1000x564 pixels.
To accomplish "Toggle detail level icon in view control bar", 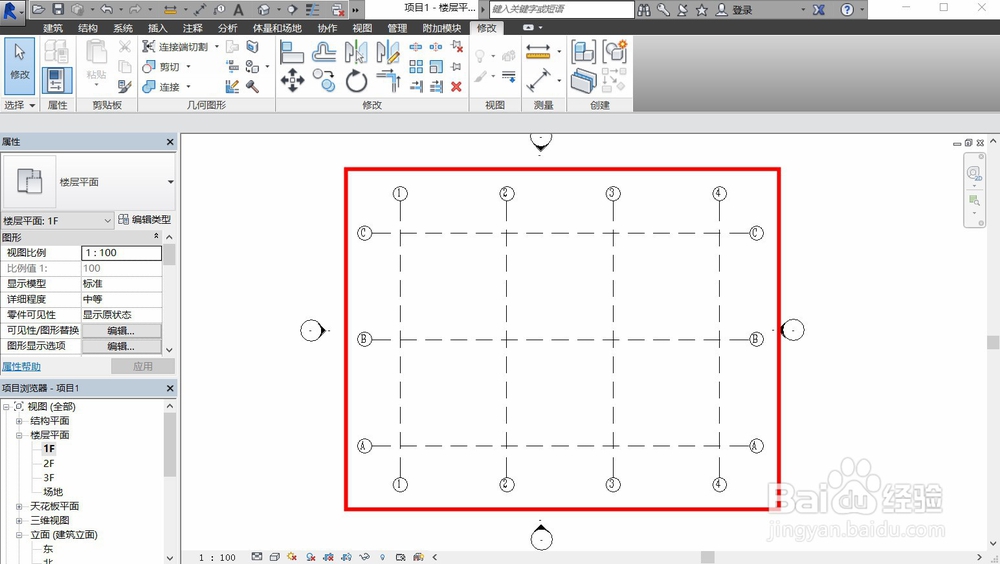I will [256, 557].
